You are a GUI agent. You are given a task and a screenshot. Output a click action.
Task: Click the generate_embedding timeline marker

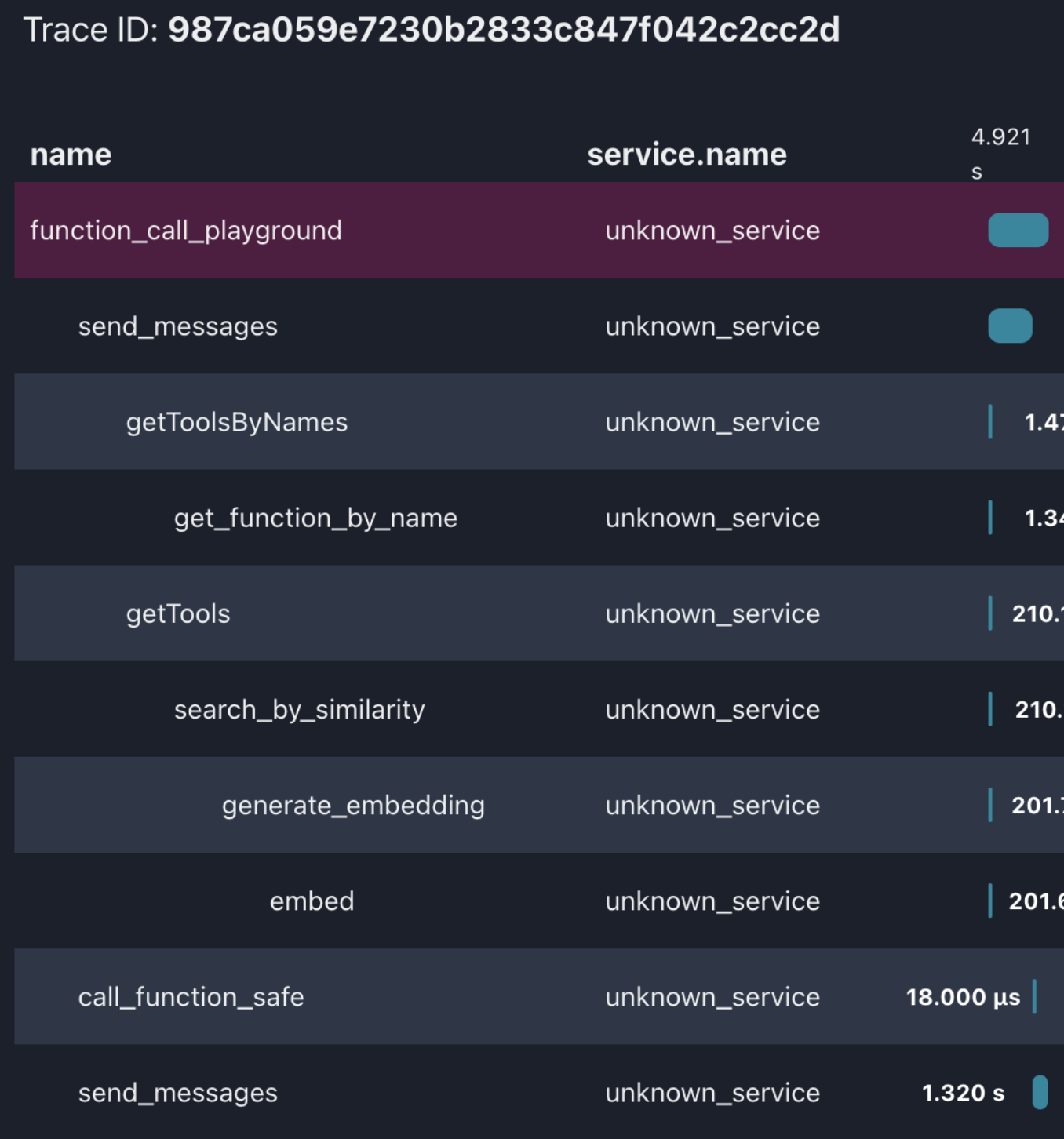[x=990, y=805]
